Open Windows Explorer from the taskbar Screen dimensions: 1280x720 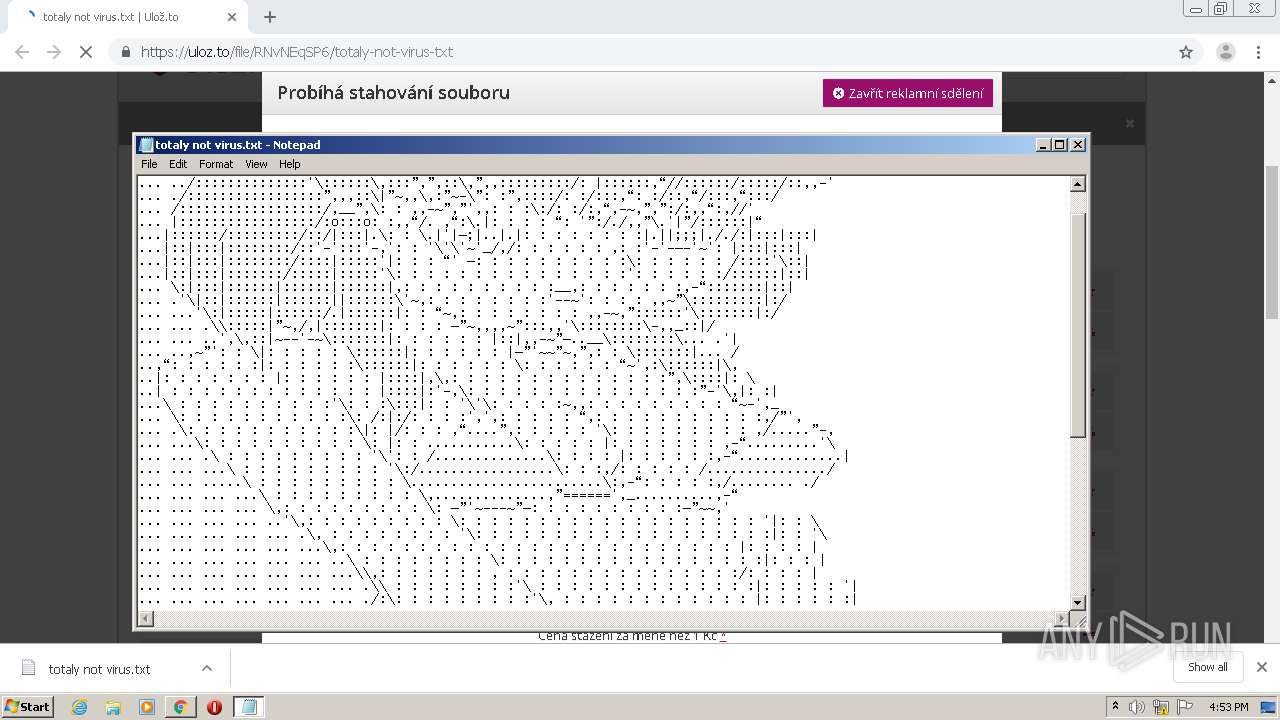(113, 707)
